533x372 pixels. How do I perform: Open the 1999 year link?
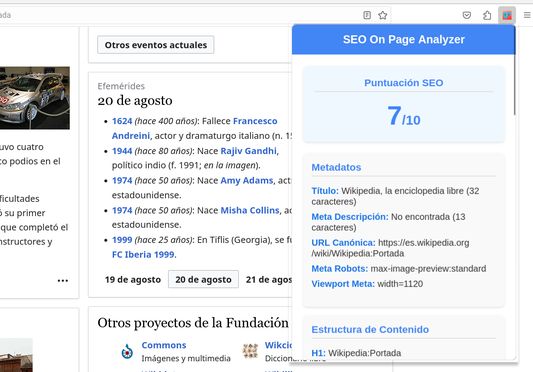(x=122, y=240)
